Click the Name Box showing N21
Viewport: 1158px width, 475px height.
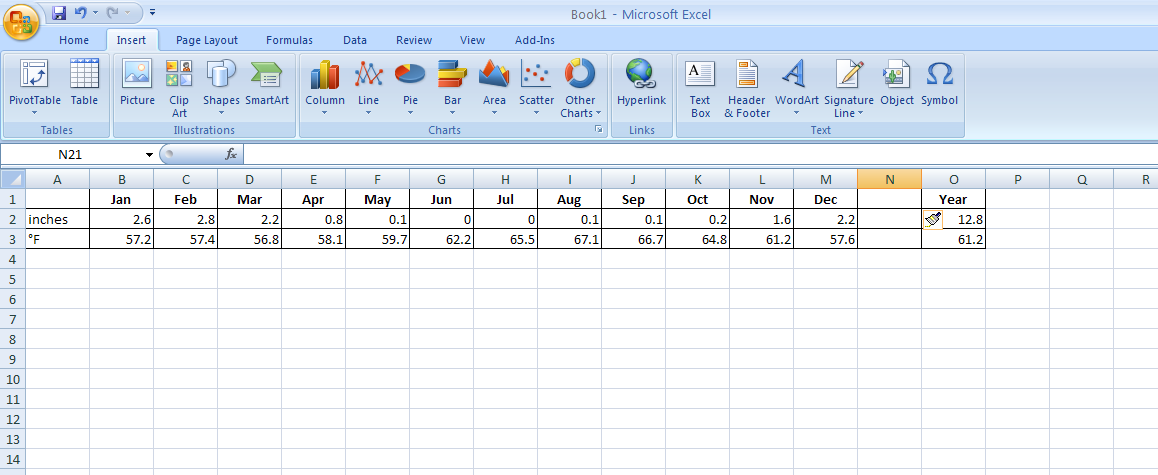point(72,155)
